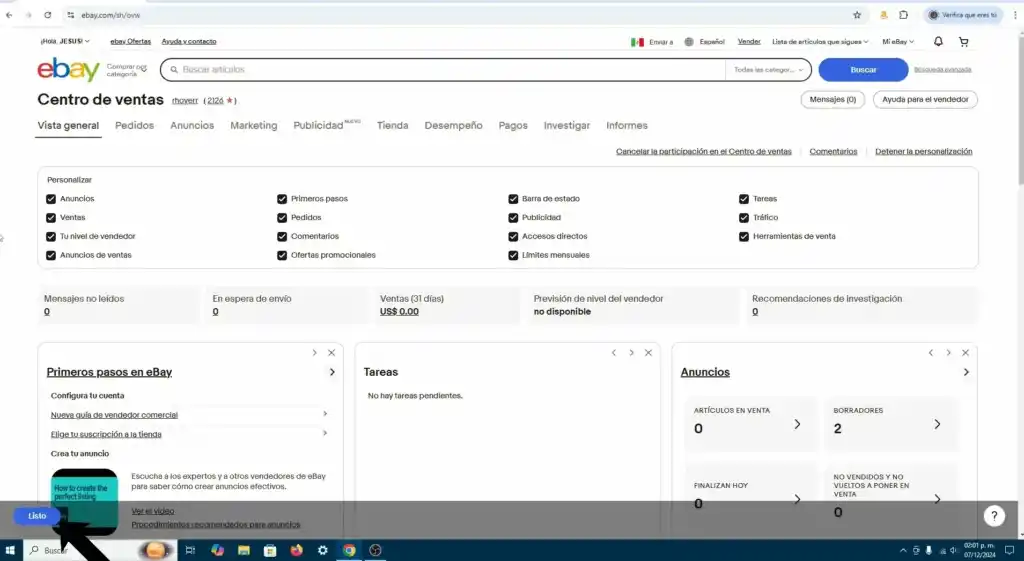
Task: Open the shopping cart icon
Action: 963,41
